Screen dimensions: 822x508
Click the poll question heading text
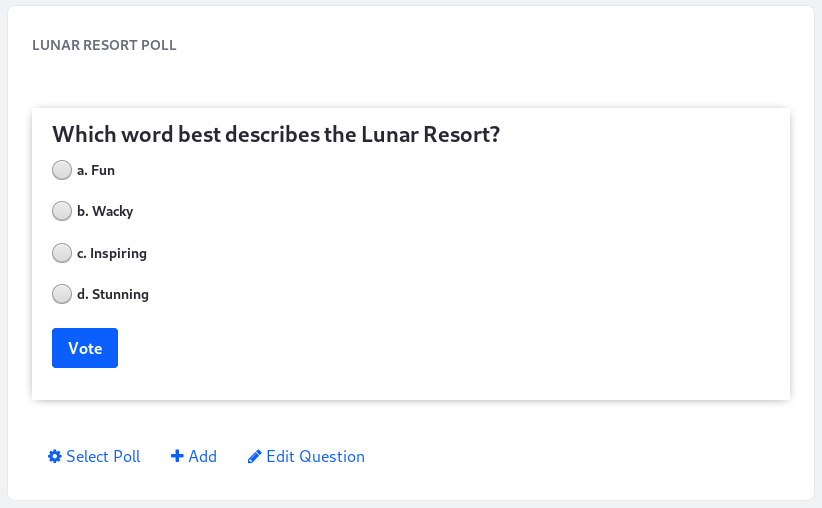tap(276, 135)
